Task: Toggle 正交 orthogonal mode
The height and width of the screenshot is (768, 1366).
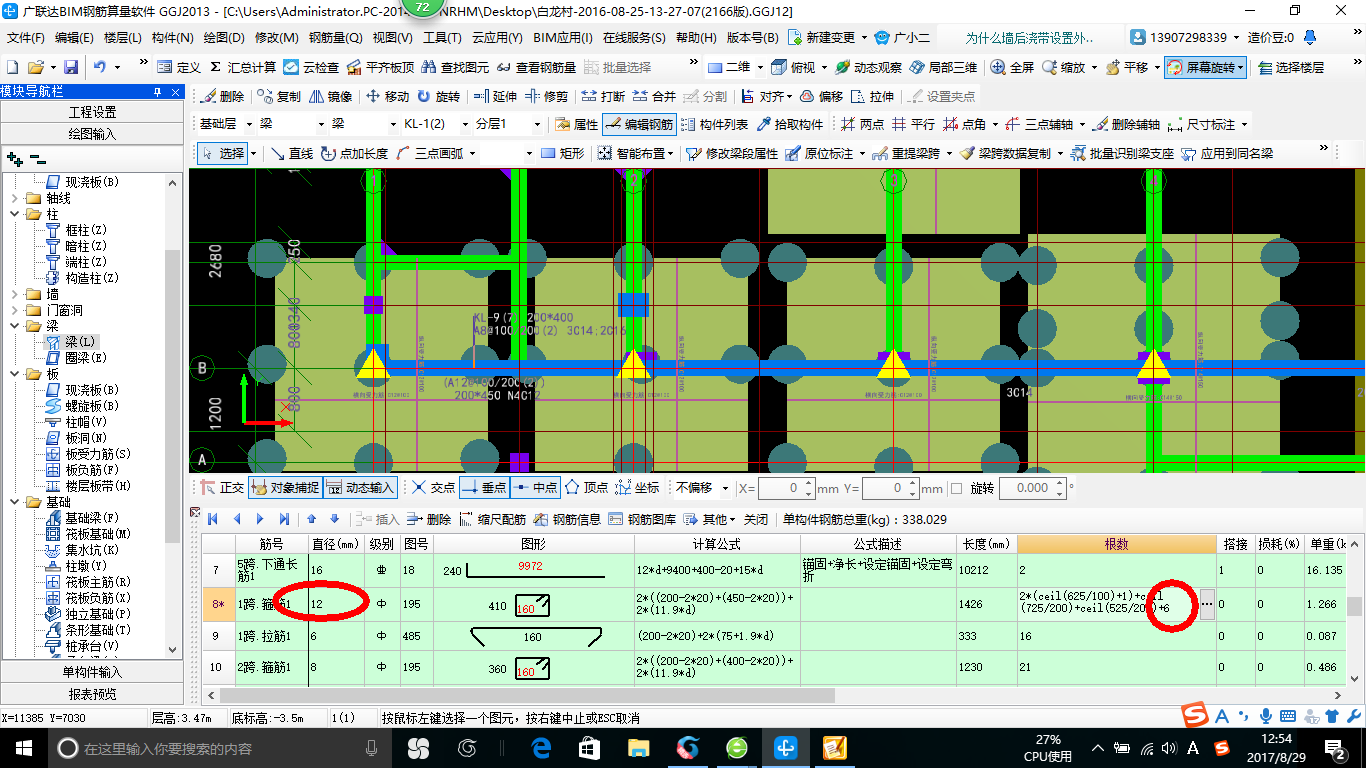Action: point(222,487)
